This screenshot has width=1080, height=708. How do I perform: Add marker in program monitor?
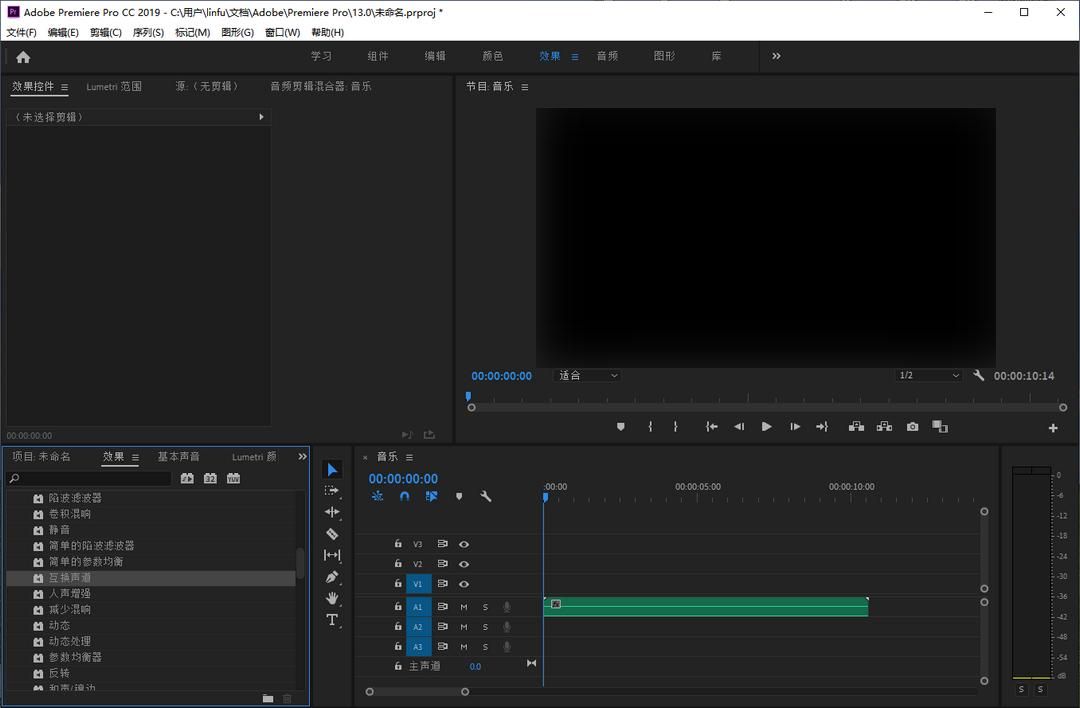point(621,427)
